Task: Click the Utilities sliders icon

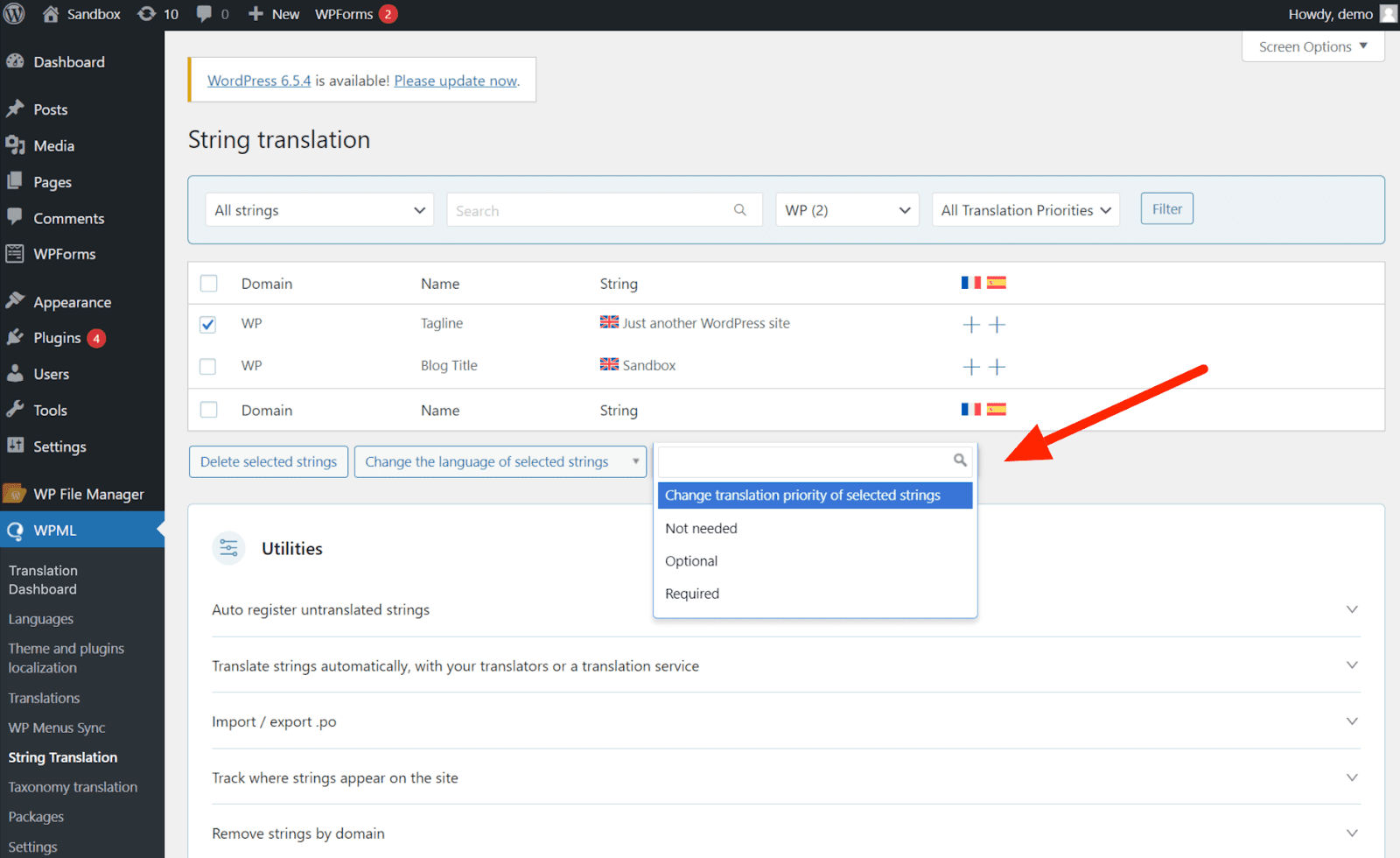Action: click(228, 548)
